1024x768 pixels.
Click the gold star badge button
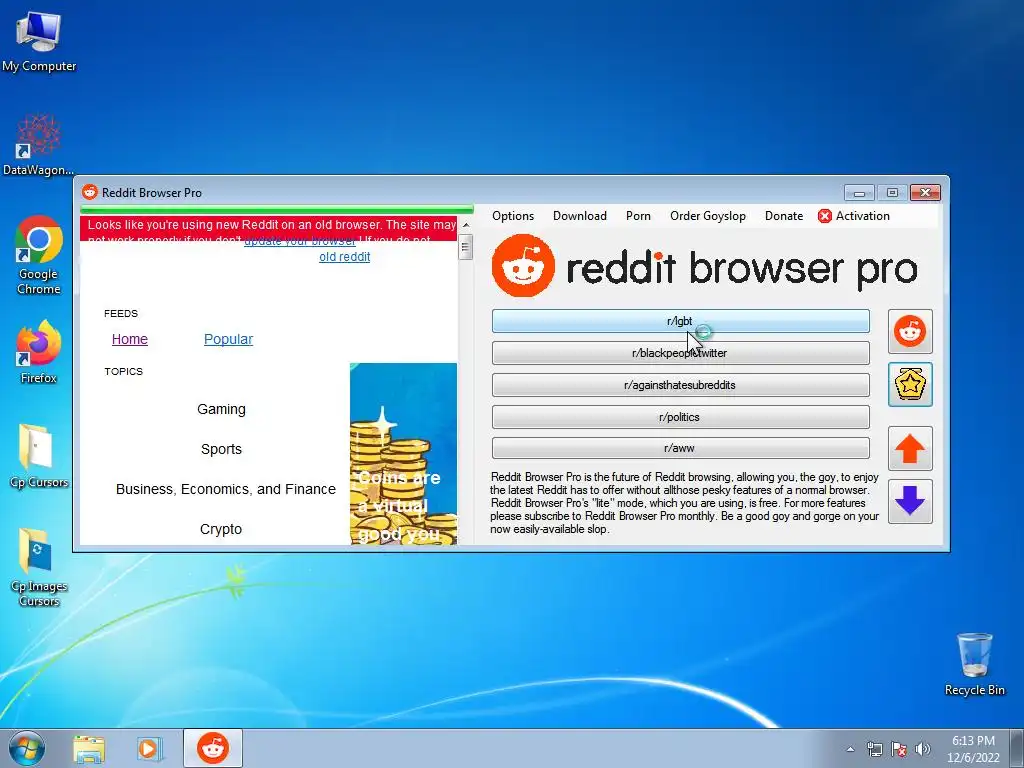click(x=910, y=385)
